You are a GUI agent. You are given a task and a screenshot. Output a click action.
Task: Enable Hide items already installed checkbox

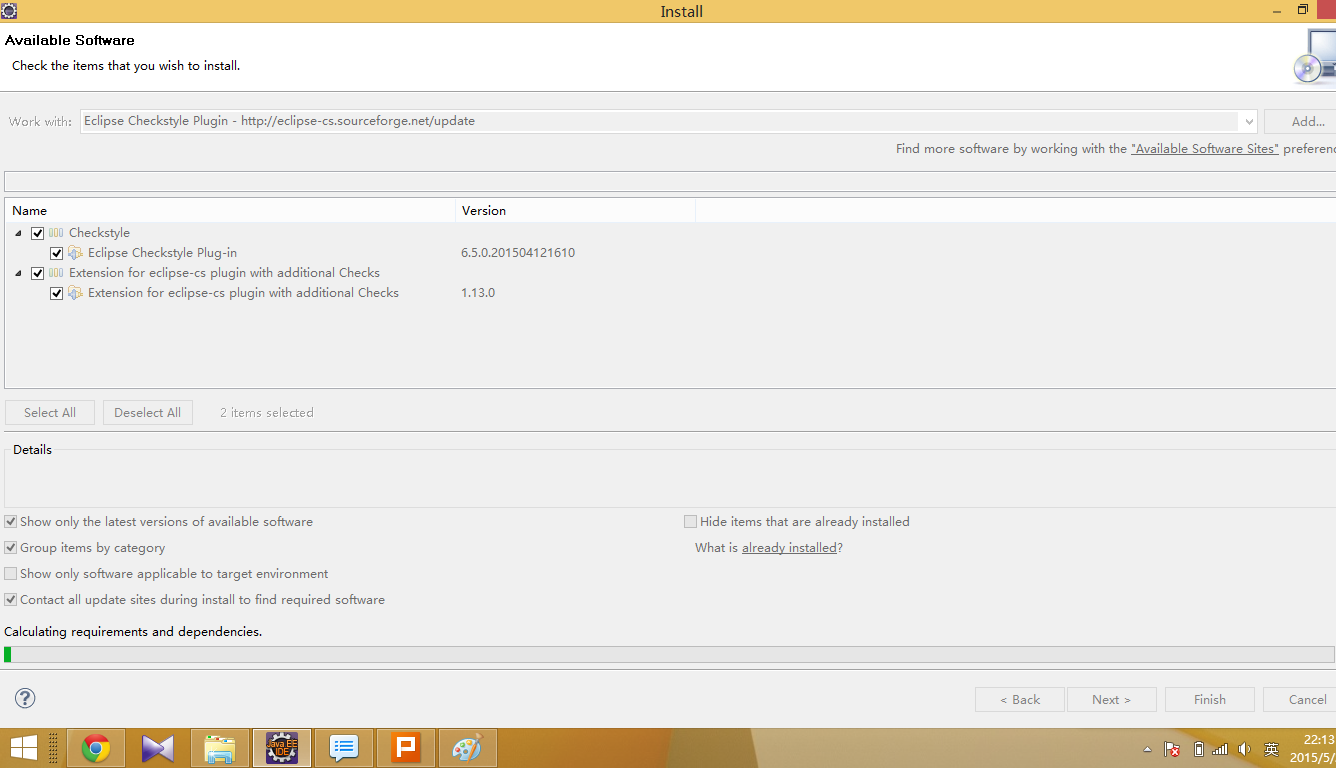(690, 522)
